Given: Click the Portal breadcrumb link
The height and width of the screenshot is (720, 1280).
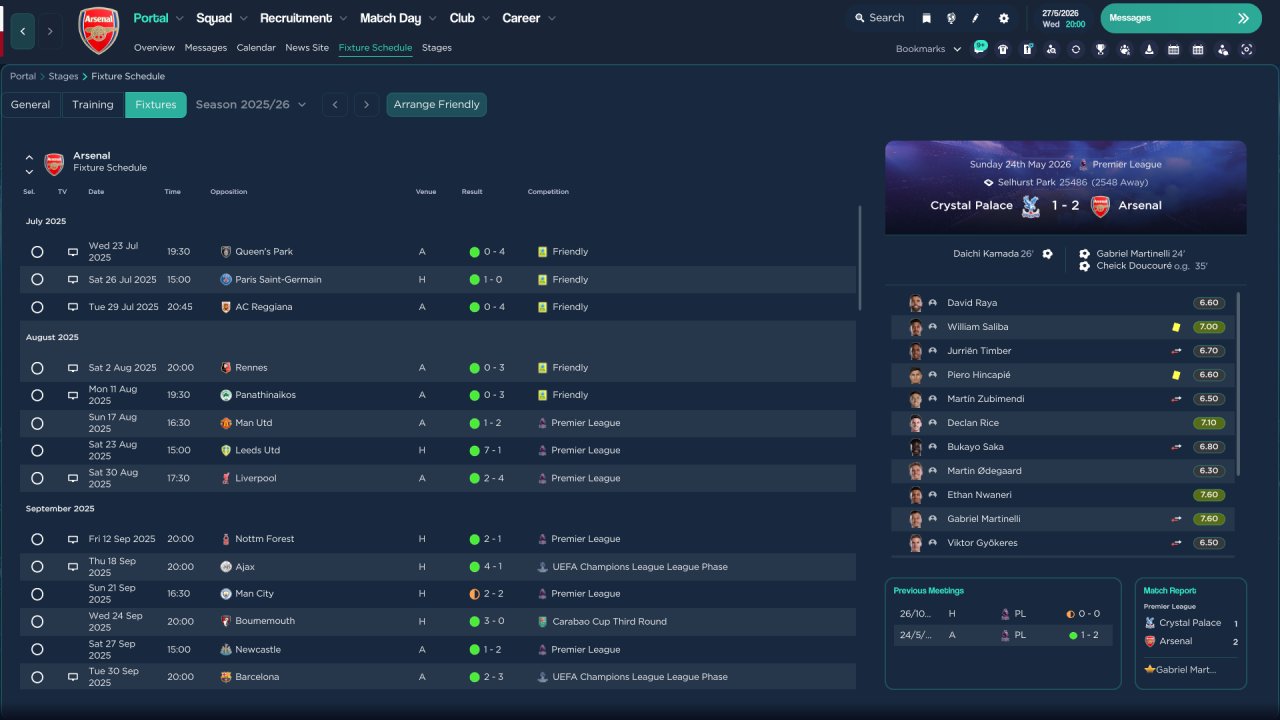Looking at the screenshot, I should pyautogui.click(x=23, y=76).
